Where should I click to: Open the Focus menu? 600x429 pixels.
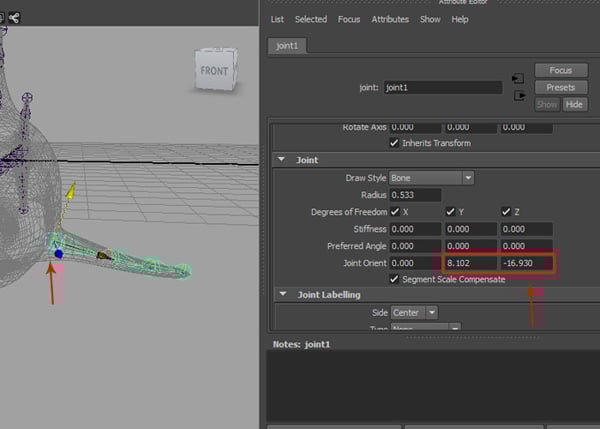(x=349, y=19)
